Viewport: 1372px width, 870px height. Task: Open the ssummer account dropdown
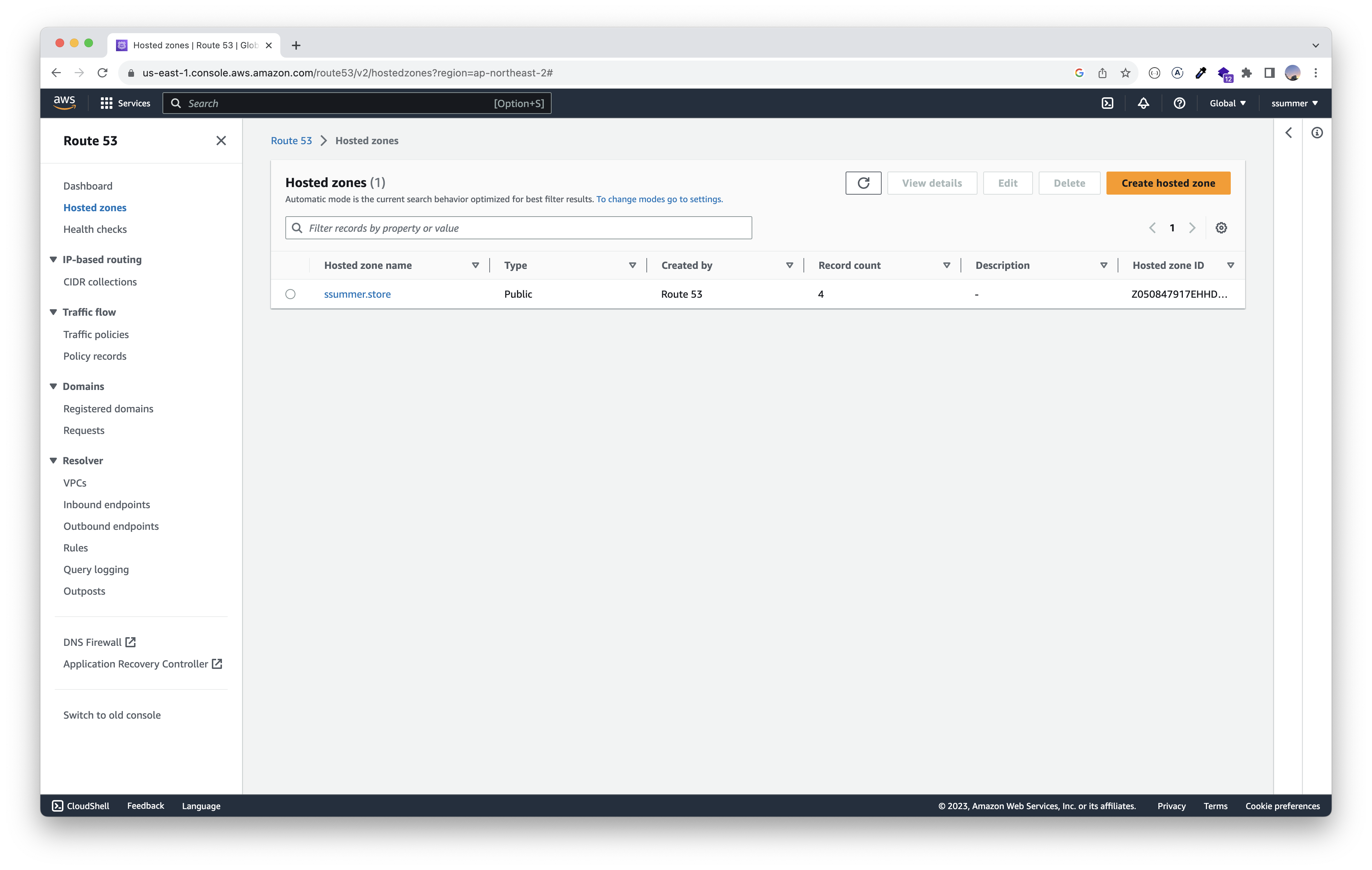pos(1294,103)
